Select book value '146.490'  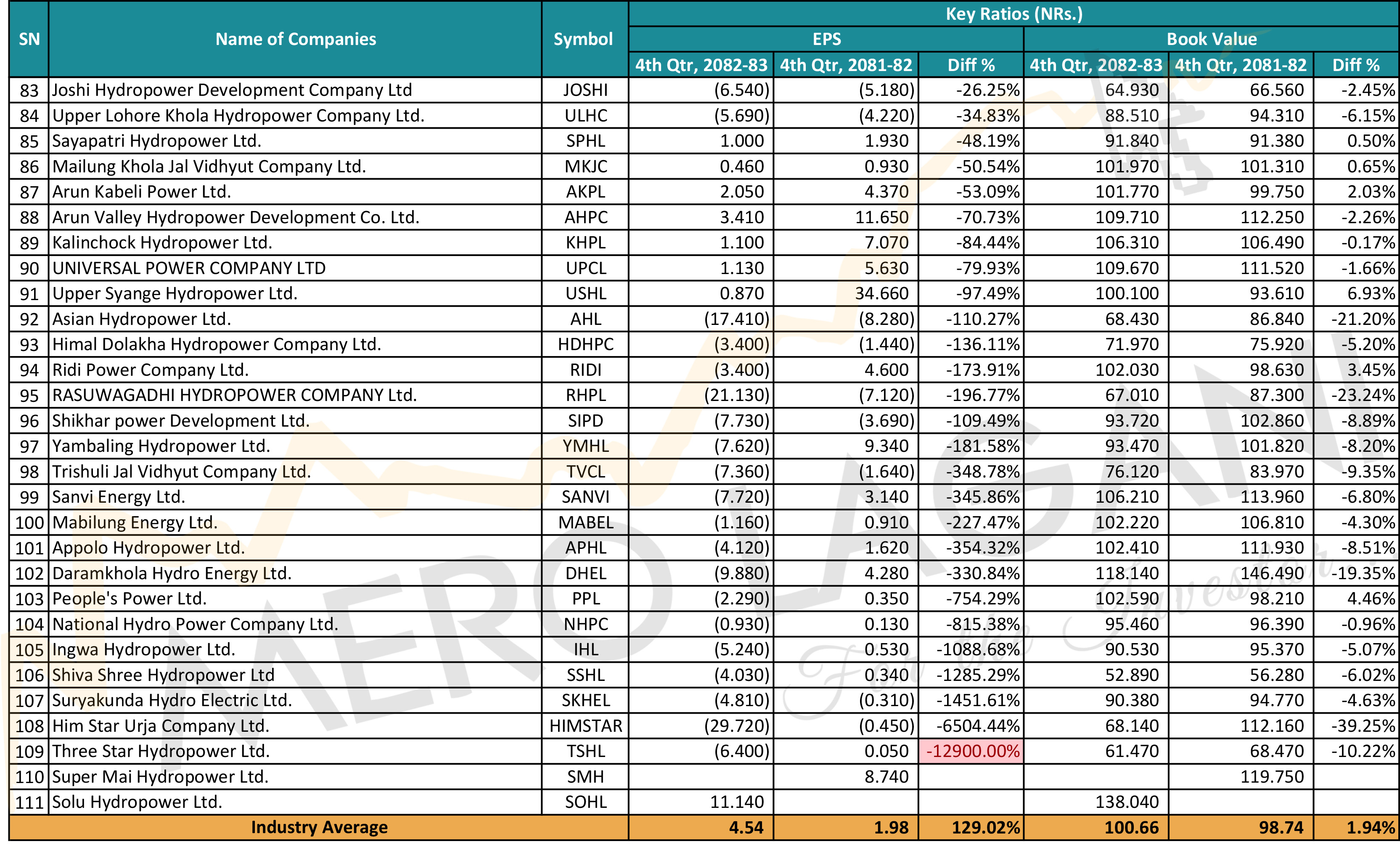point(1272,573)
